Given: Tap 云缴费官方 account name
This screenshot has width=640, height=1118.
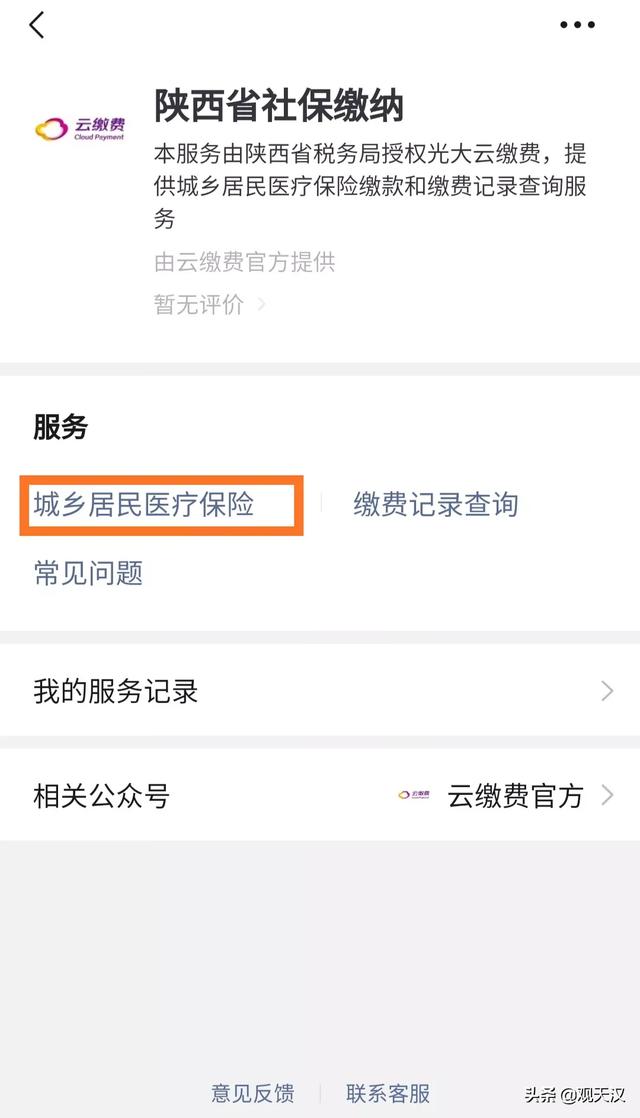Looking at the screenshot, I should point(515,795).
